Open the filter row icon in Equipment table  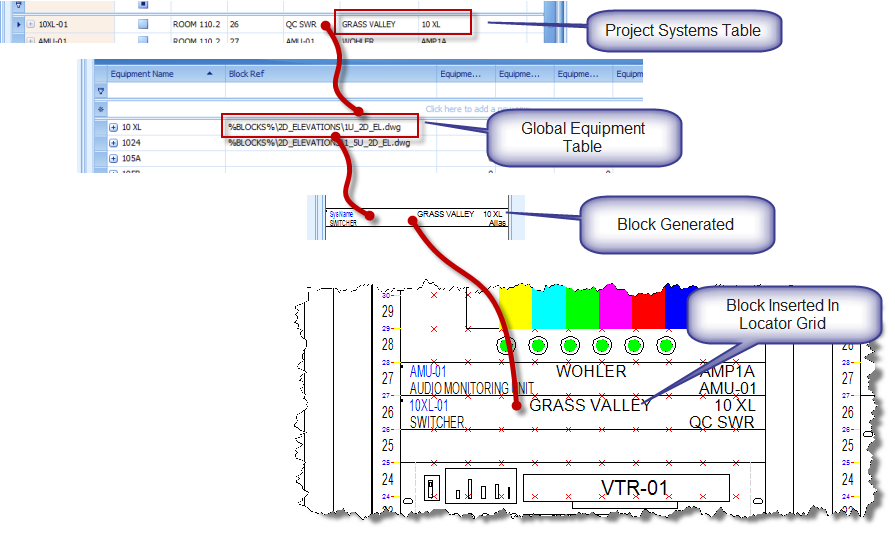(x=101, y=91)
